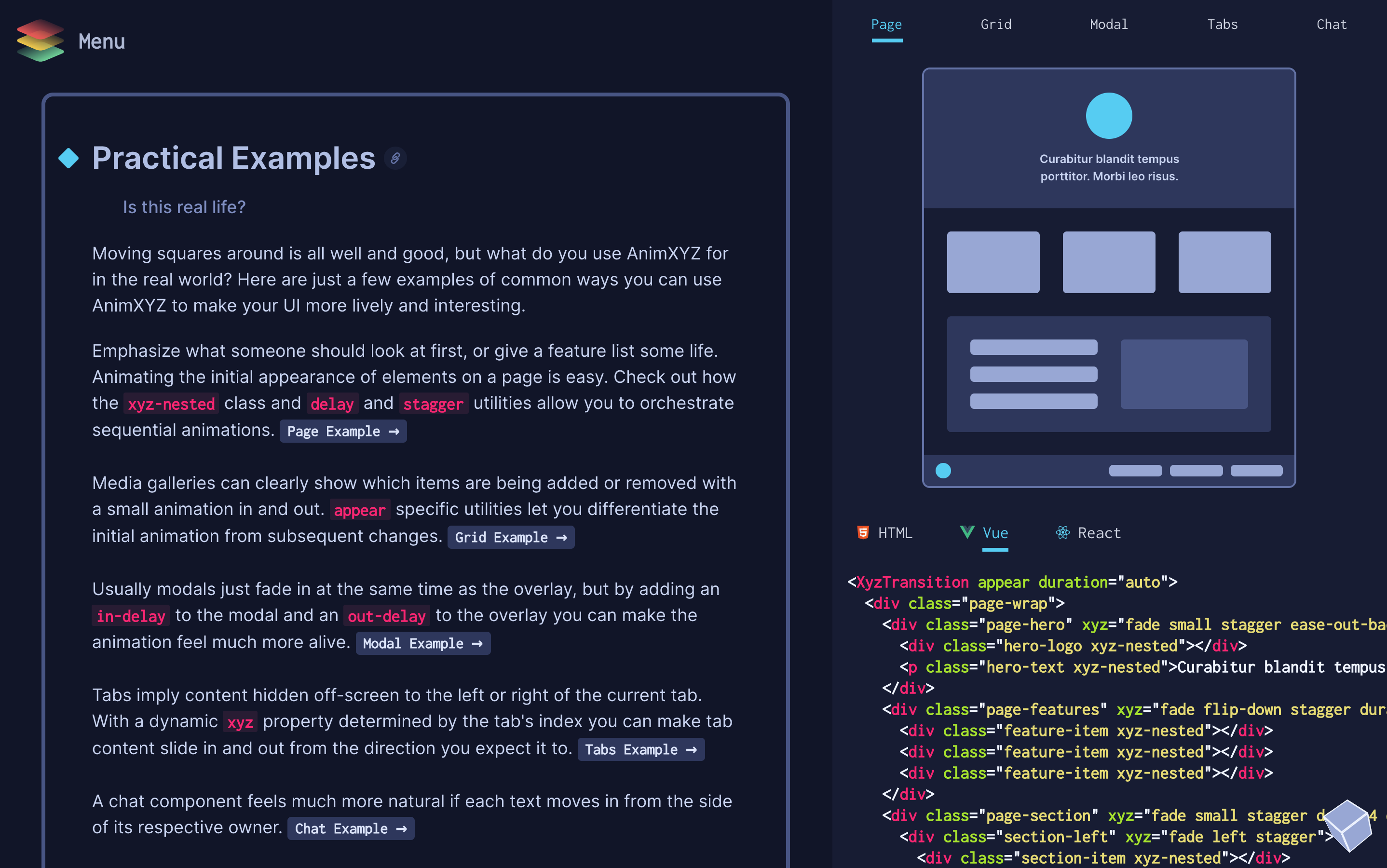This screenshot has height=868, width=1387.
Task: Open the Chat example tab
Action: [x=1332, y=24]
